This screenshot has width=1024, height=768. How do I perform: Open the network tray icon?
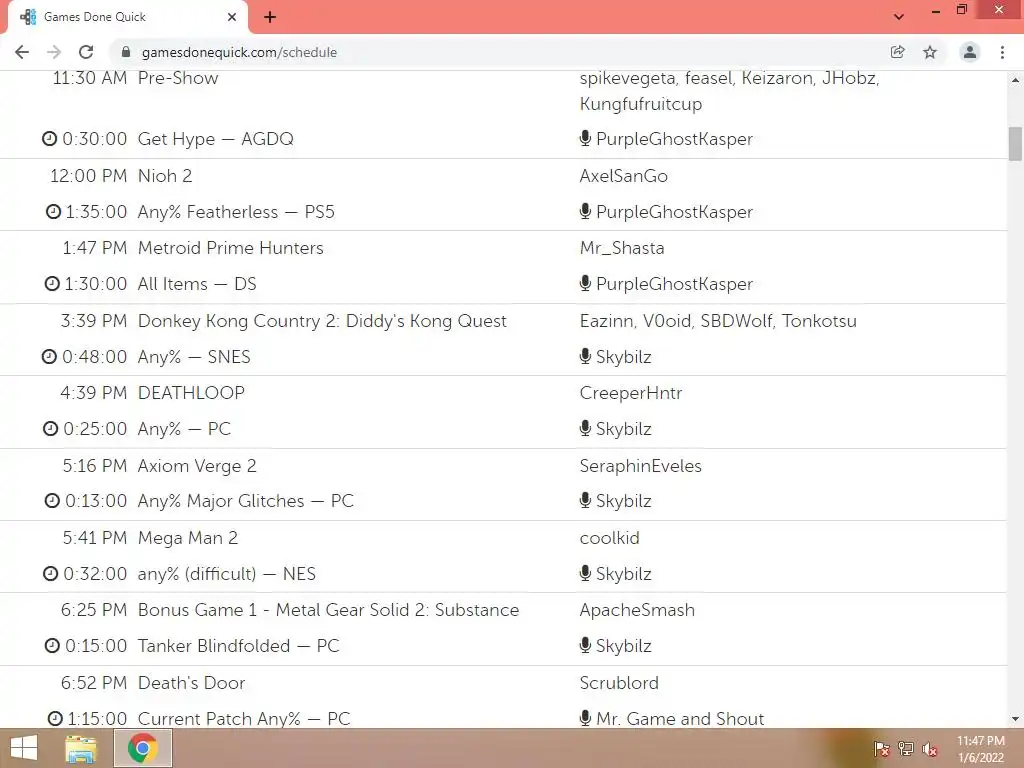(x=906, y=748)
